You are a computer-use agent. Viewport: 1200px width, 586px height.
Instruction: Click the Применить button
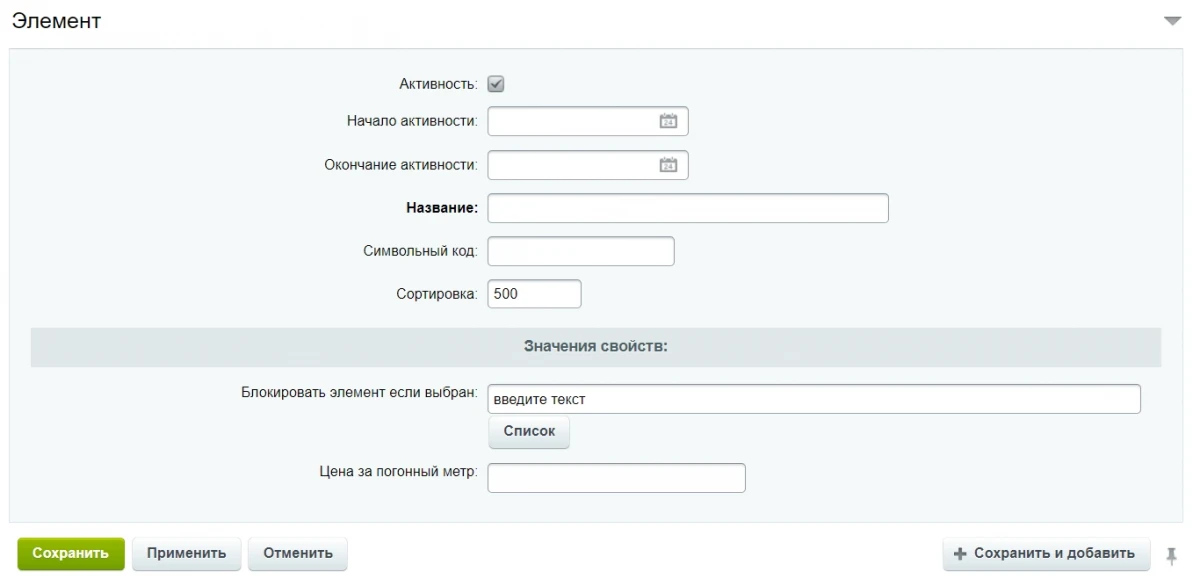[x=187, y=554]
